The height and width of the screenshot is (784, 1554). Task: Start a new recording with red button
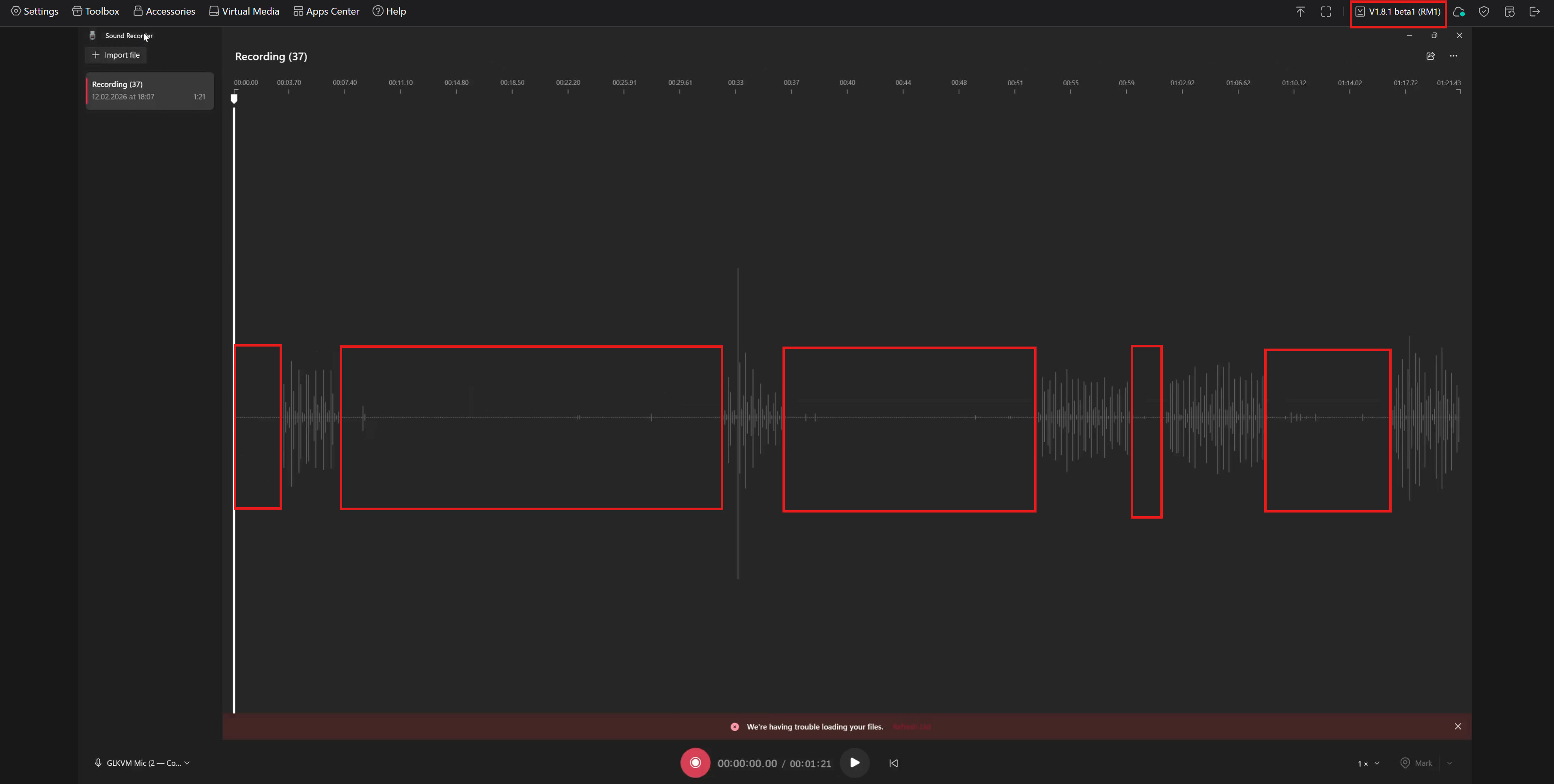pyautogui.click(x=695, y=763)
